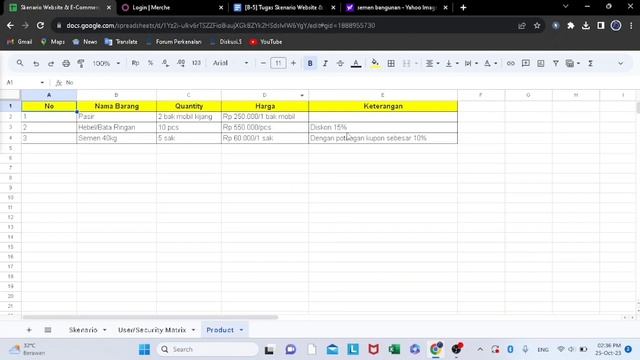Open the Windows Start menu
Screen dimensions: 640x360
coord(144,349)
